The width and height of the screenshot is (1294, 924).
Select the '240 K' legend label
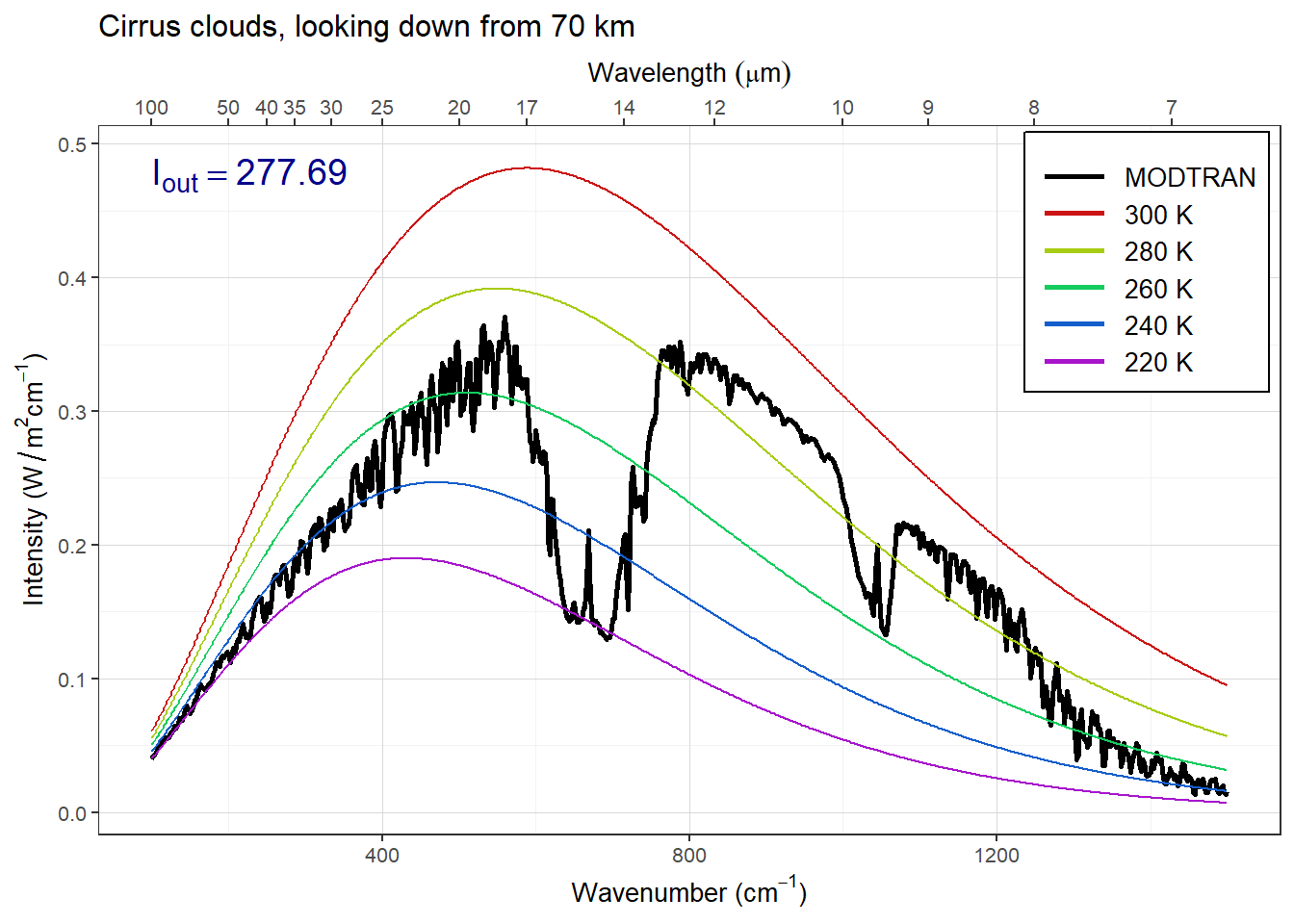(x=1158, y=325)
